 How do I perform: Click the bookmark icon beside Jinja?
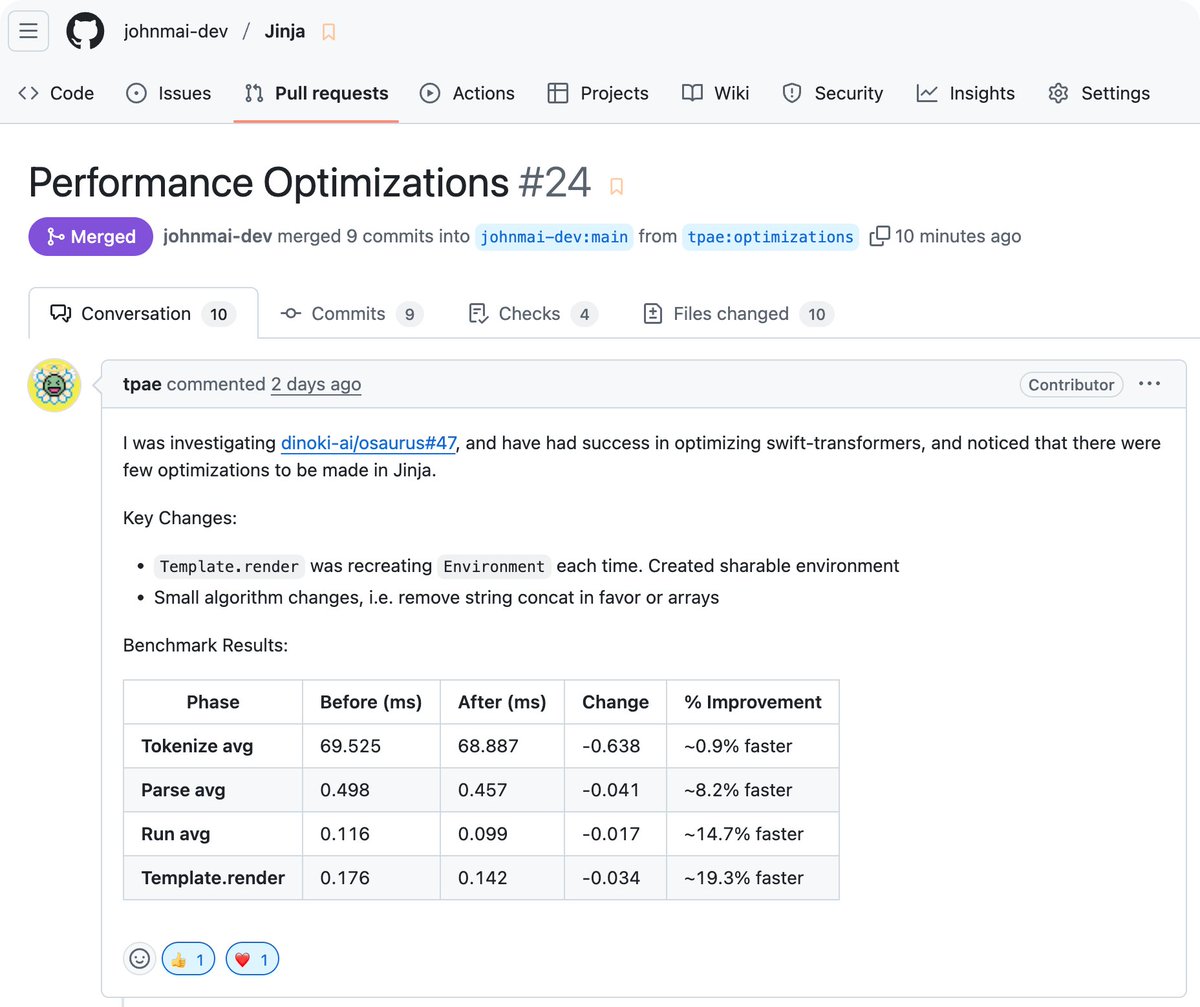click(x=328, y=32)
